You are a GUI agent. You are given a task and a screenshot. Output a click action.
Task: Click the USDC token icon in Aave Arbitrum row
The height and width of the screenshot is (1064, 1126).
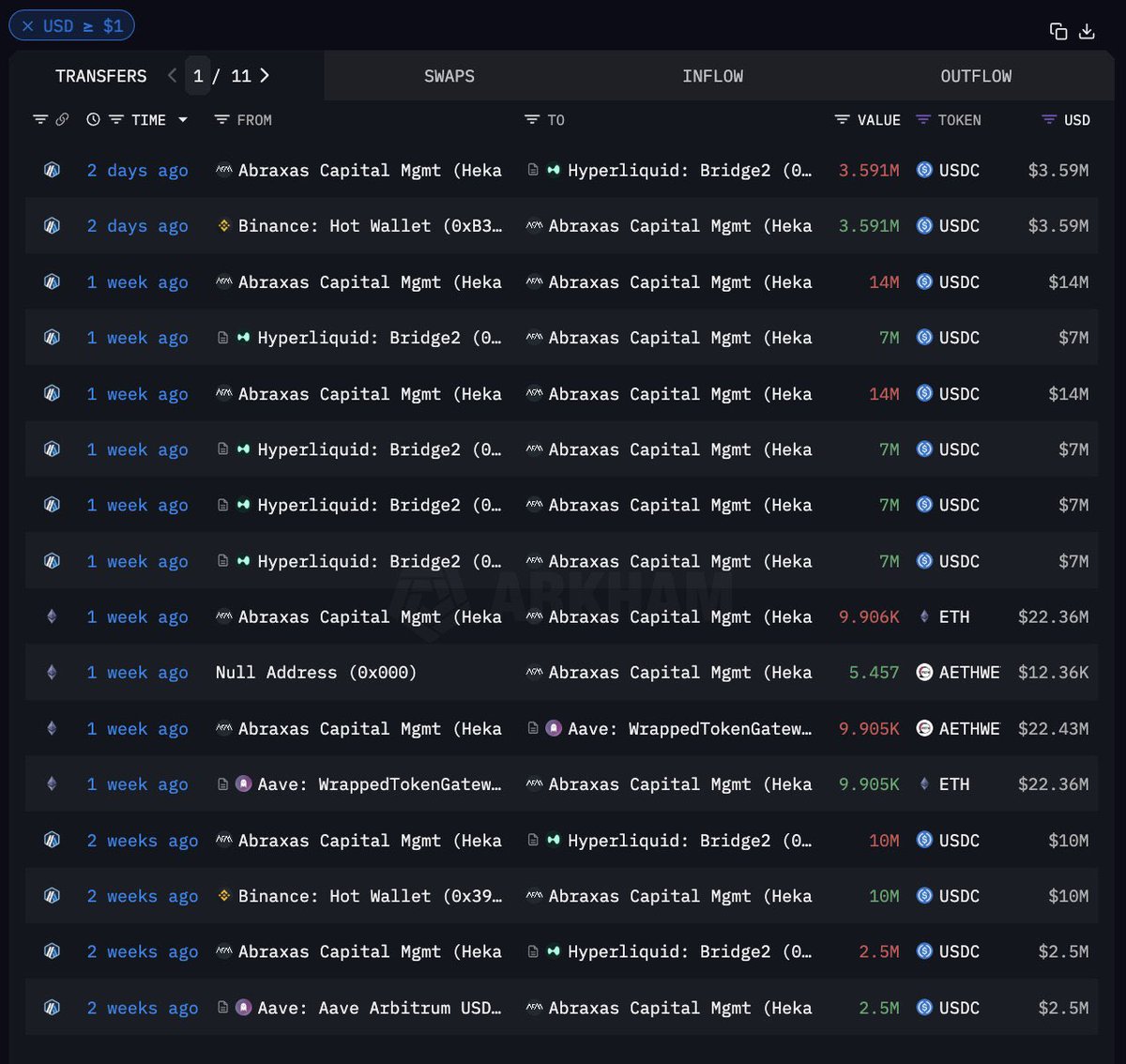(x=924, y=1008)
